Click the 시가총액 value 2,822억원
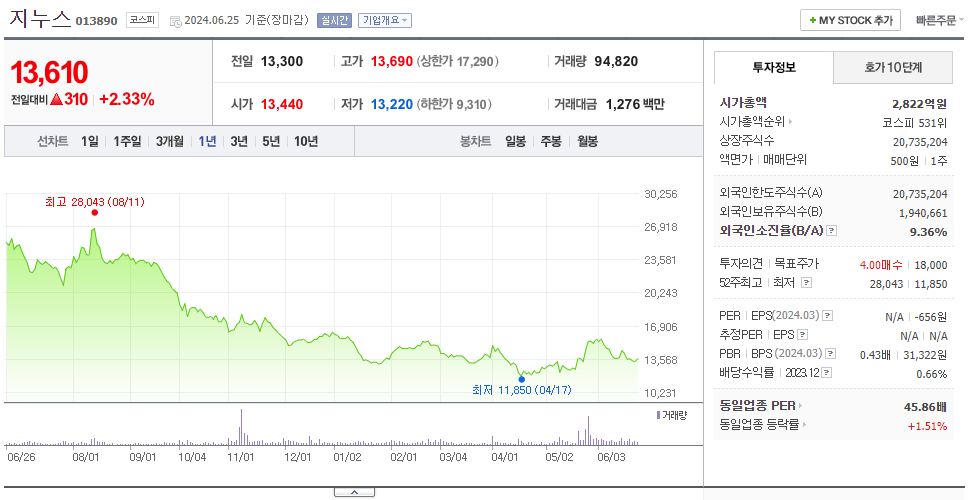 tap(919, 104)
